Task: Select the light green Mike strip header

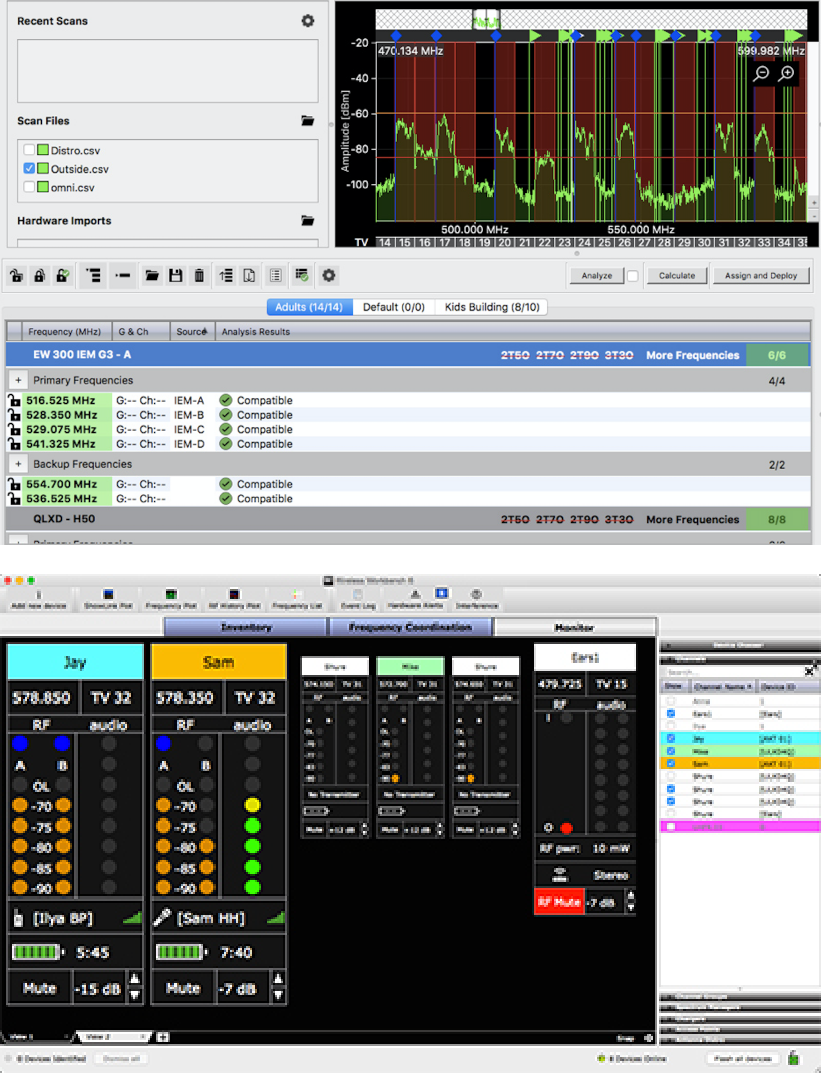Action: (x=410, y=666)
